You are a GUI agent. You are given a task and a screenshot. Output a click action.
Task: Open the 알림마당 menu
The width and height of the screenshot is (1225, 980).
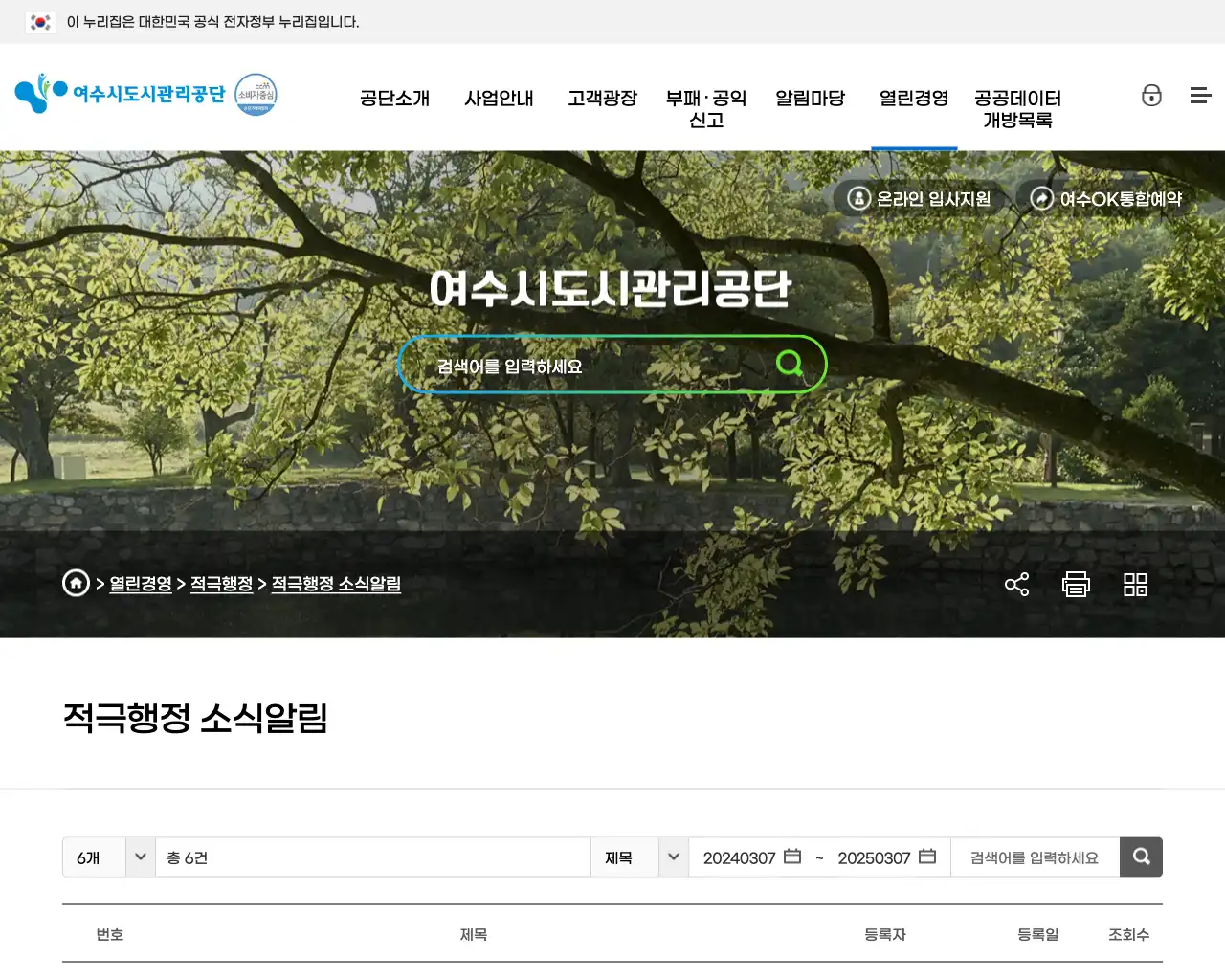[811, 98]
